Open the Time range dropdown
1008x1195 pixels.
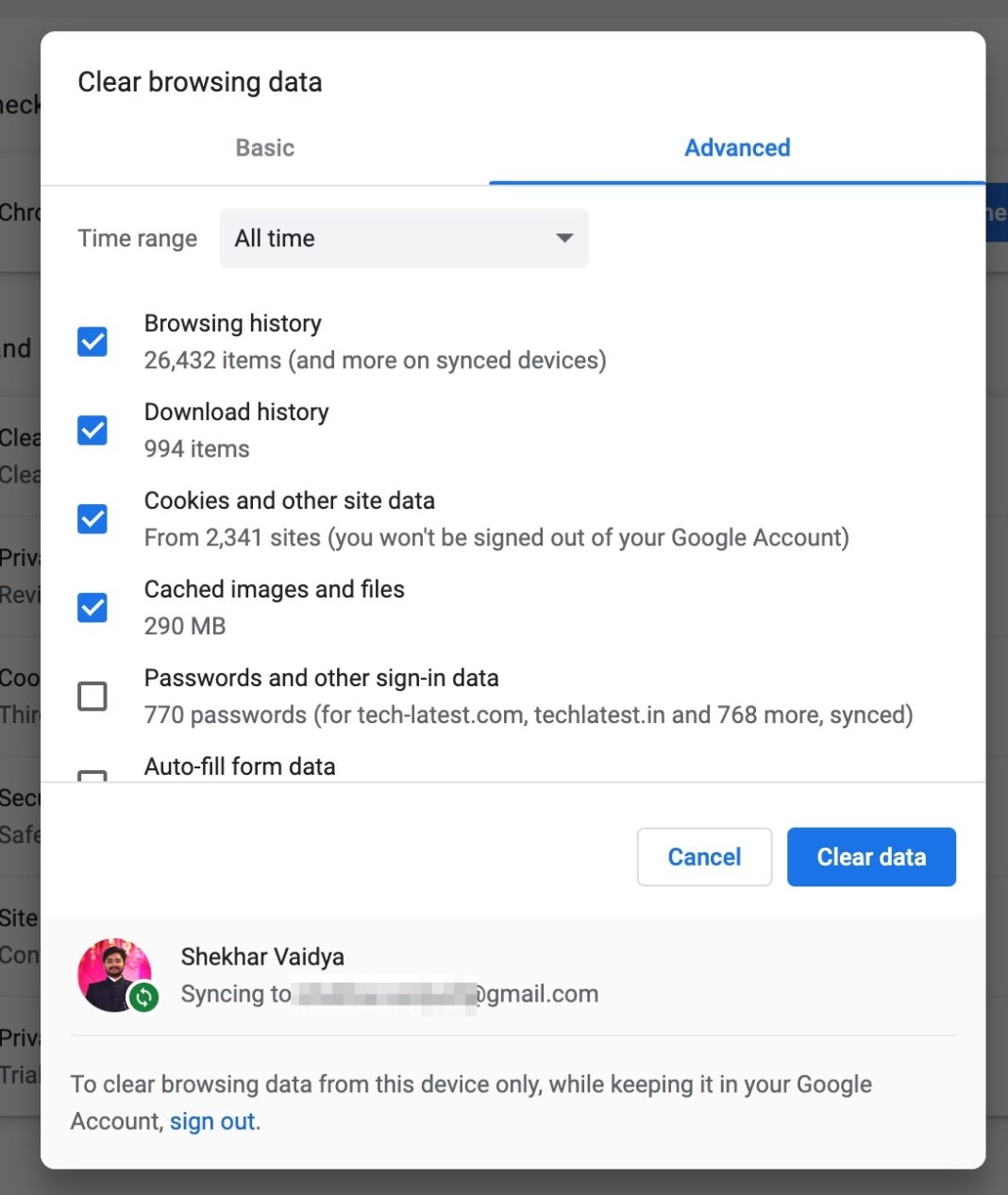(404, 238)
